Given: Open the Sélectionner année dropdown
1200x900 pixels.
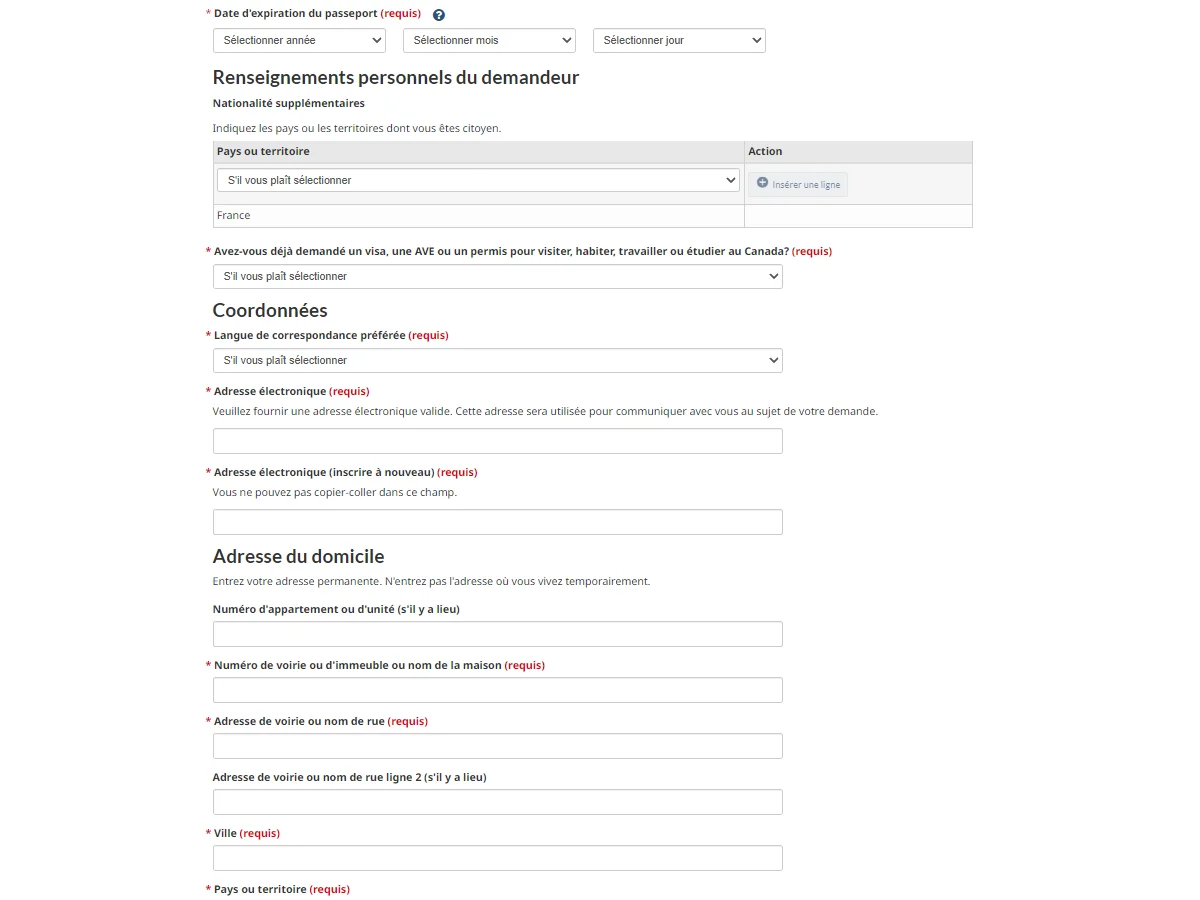Looking at the screenshot, I should [x=299, y=40].
